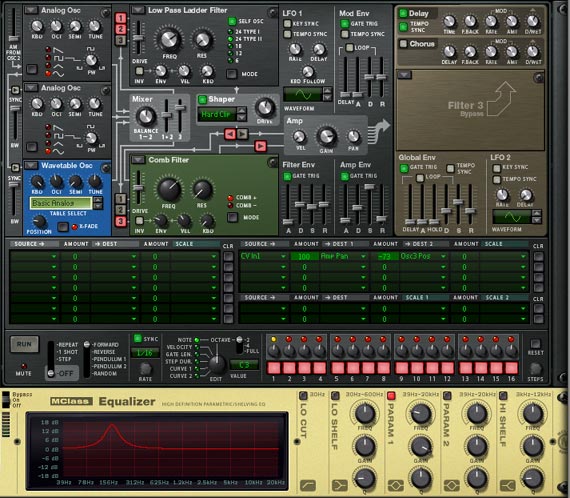Click the sequencer RESET button
570x498 pixels.
pyautogui.click(x=535, y=344)
